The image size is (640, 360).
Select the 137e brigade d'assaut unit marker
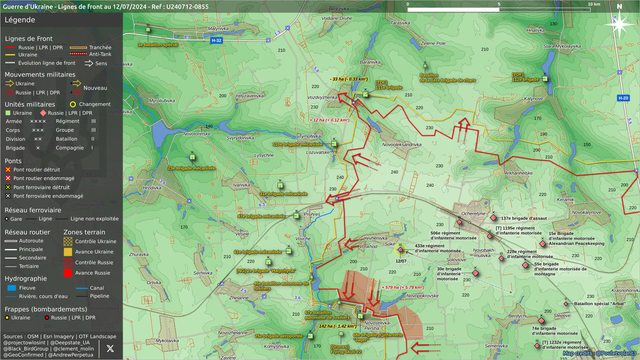point(493,218)
